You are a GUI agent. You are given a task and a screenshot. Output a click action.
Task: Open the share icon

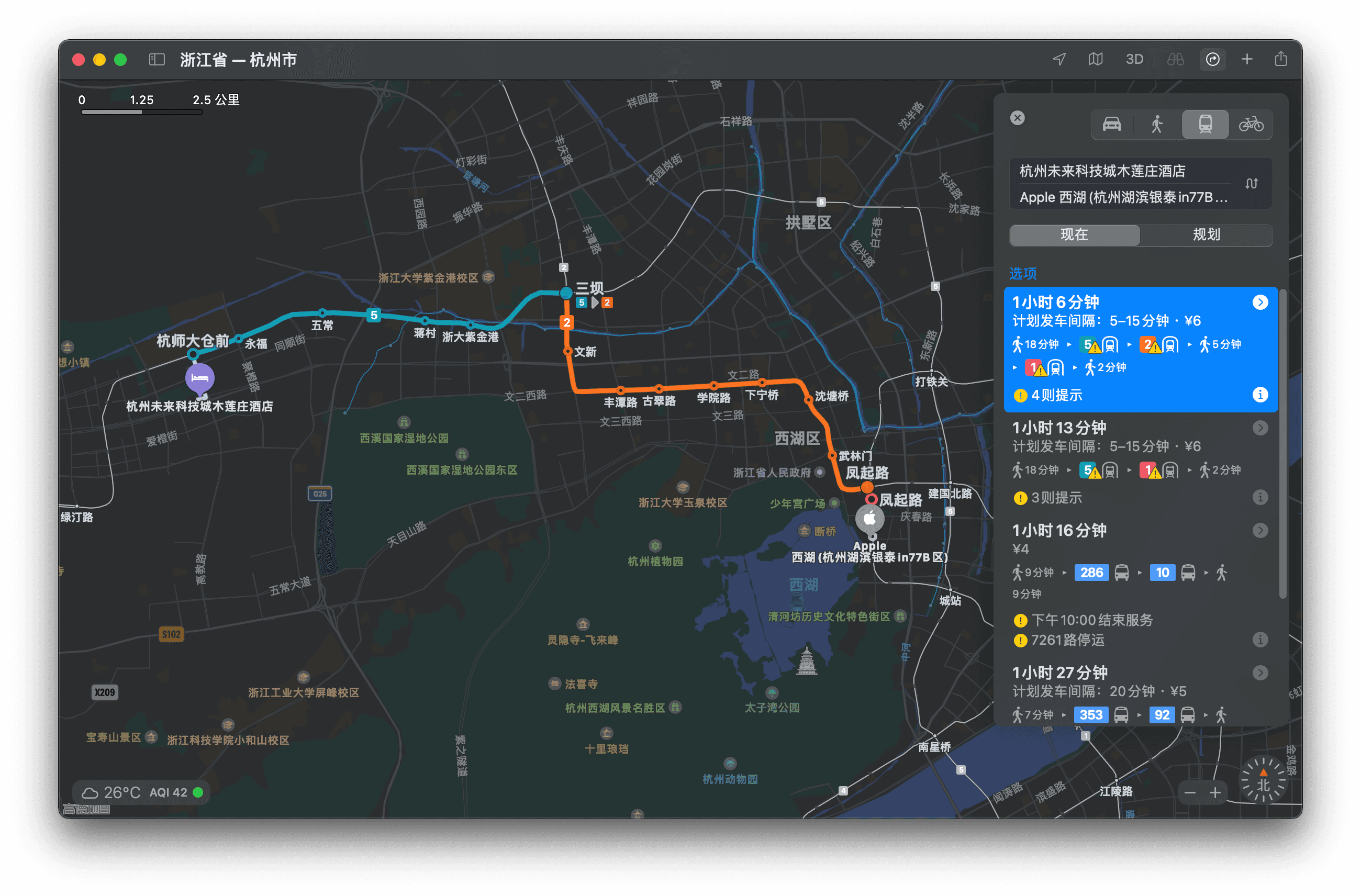point(1281,59)
